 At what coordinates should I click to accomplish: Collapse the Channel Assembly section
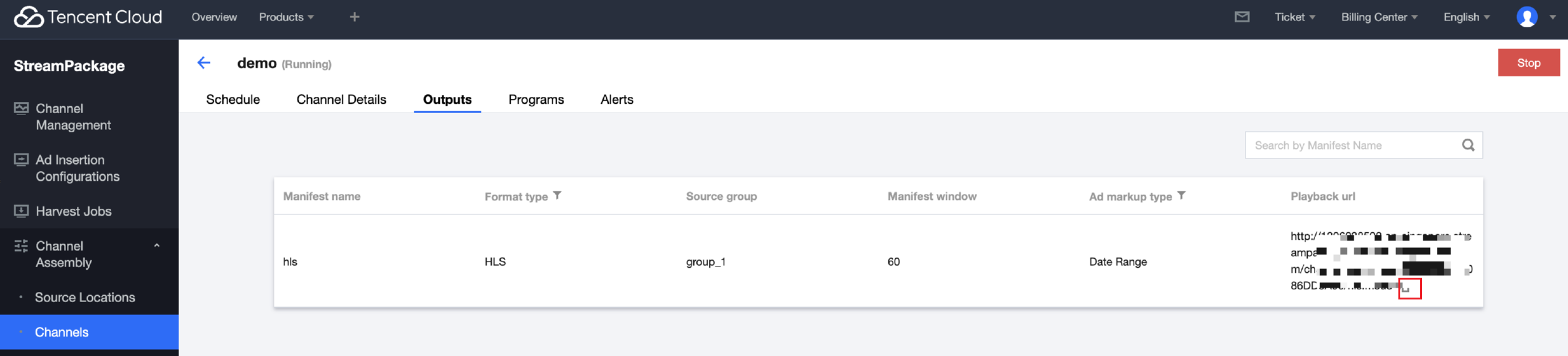point(157,246)
